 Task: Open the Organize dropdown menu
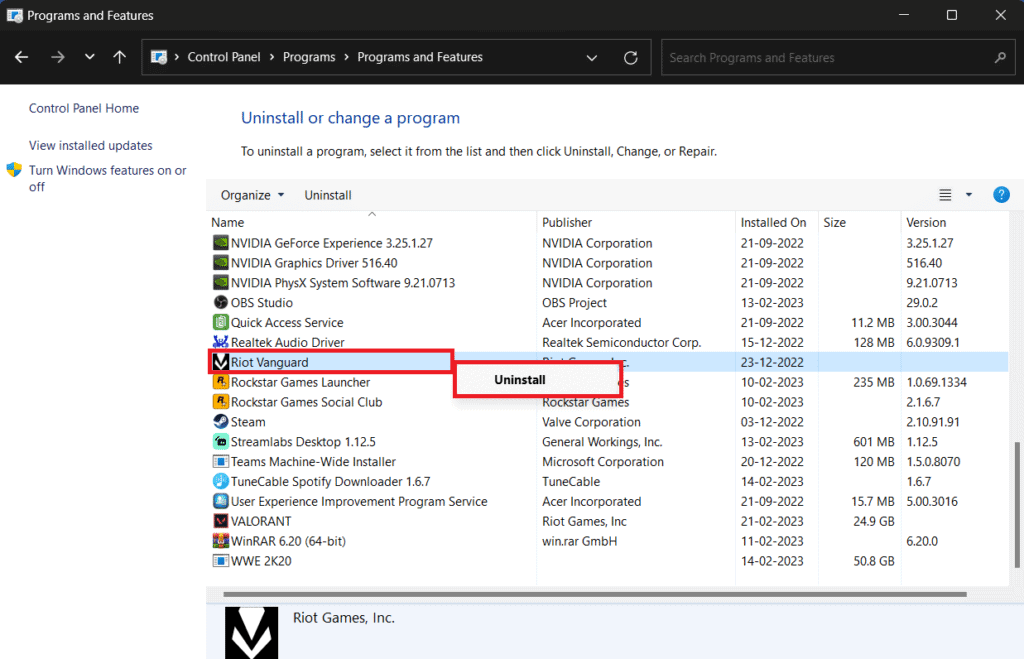pyautogui.click(x=252, y=195)
